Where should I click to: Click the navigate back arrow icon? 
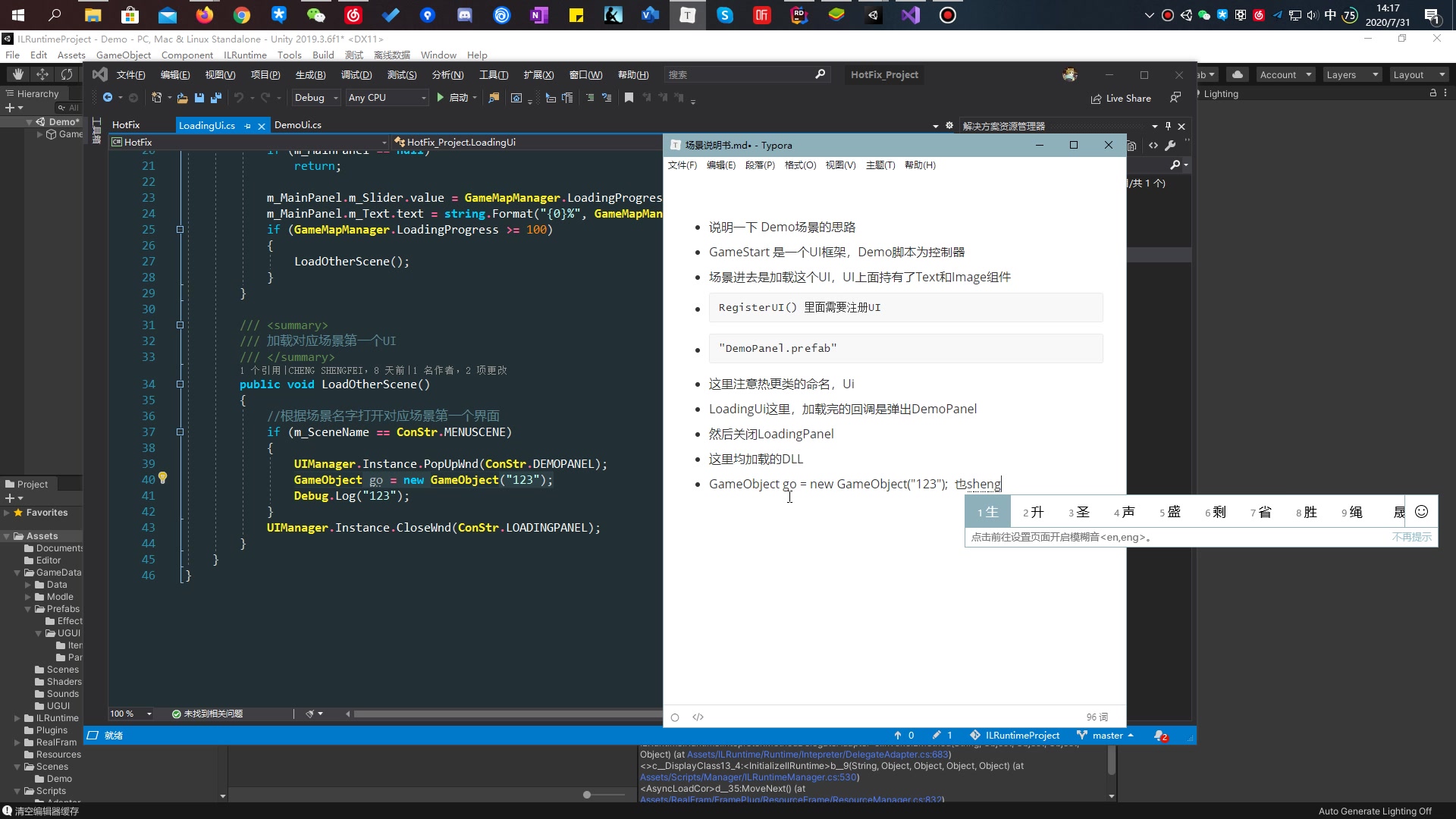coord(108,97)
